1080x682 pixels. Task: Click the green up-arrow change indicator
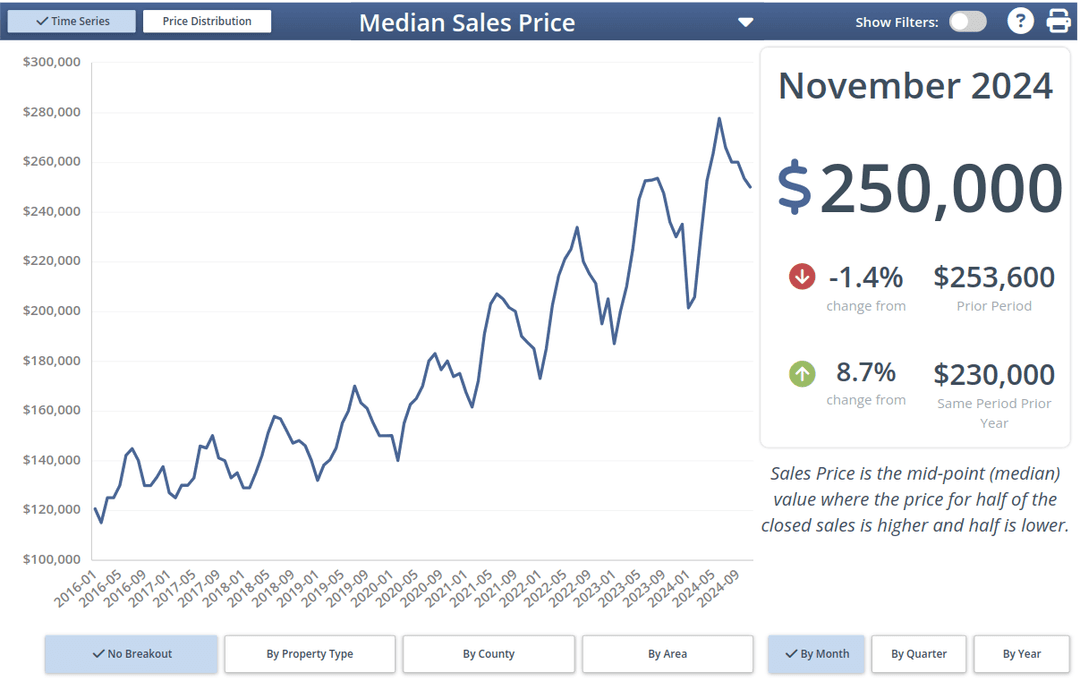coord(802,374)
